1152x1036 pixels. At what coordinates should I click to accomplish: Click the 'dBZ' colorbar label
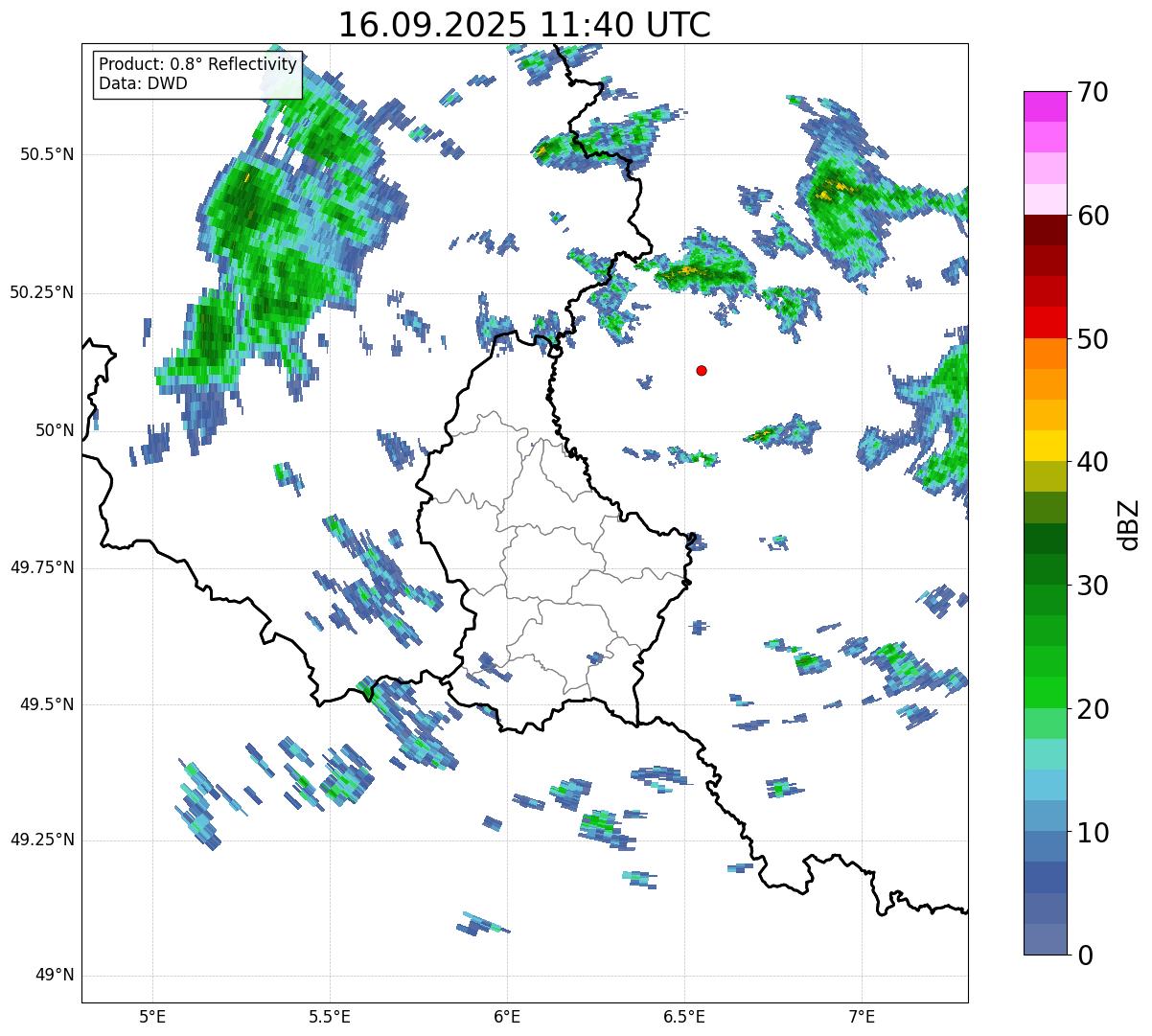[x=1128, y=524]
